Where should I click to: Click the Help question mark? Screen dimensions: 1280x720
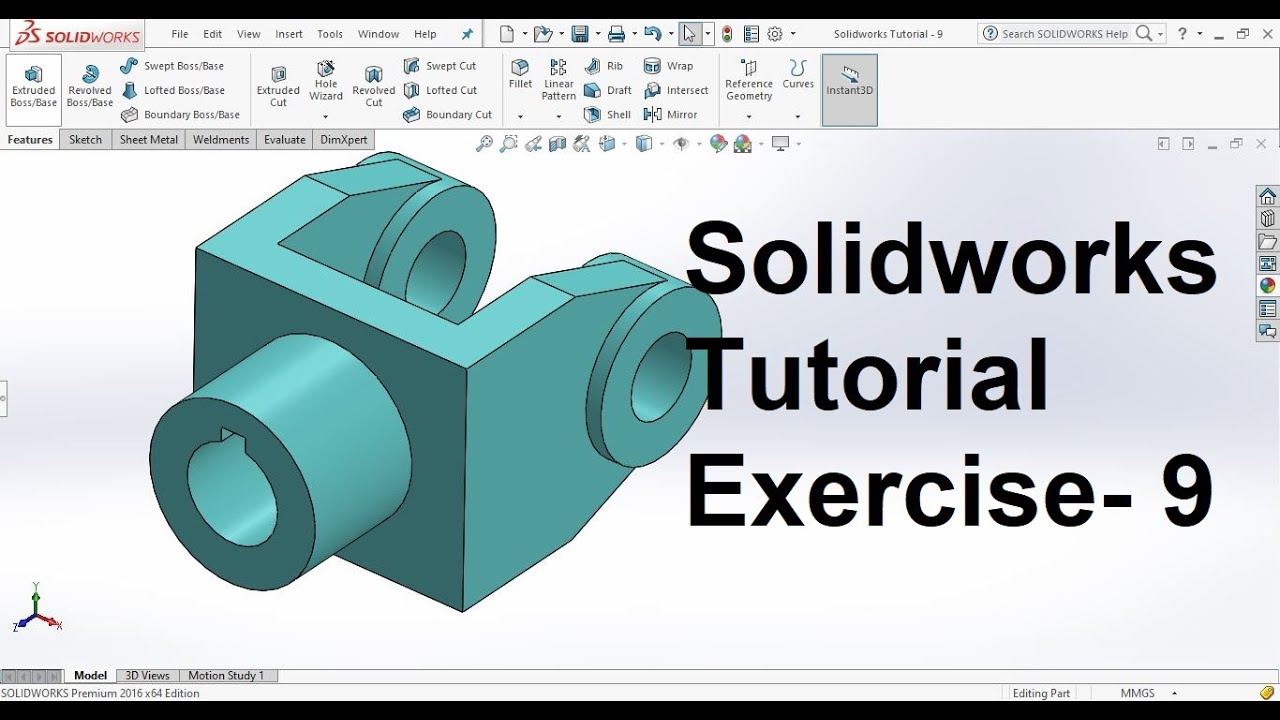1183,34
